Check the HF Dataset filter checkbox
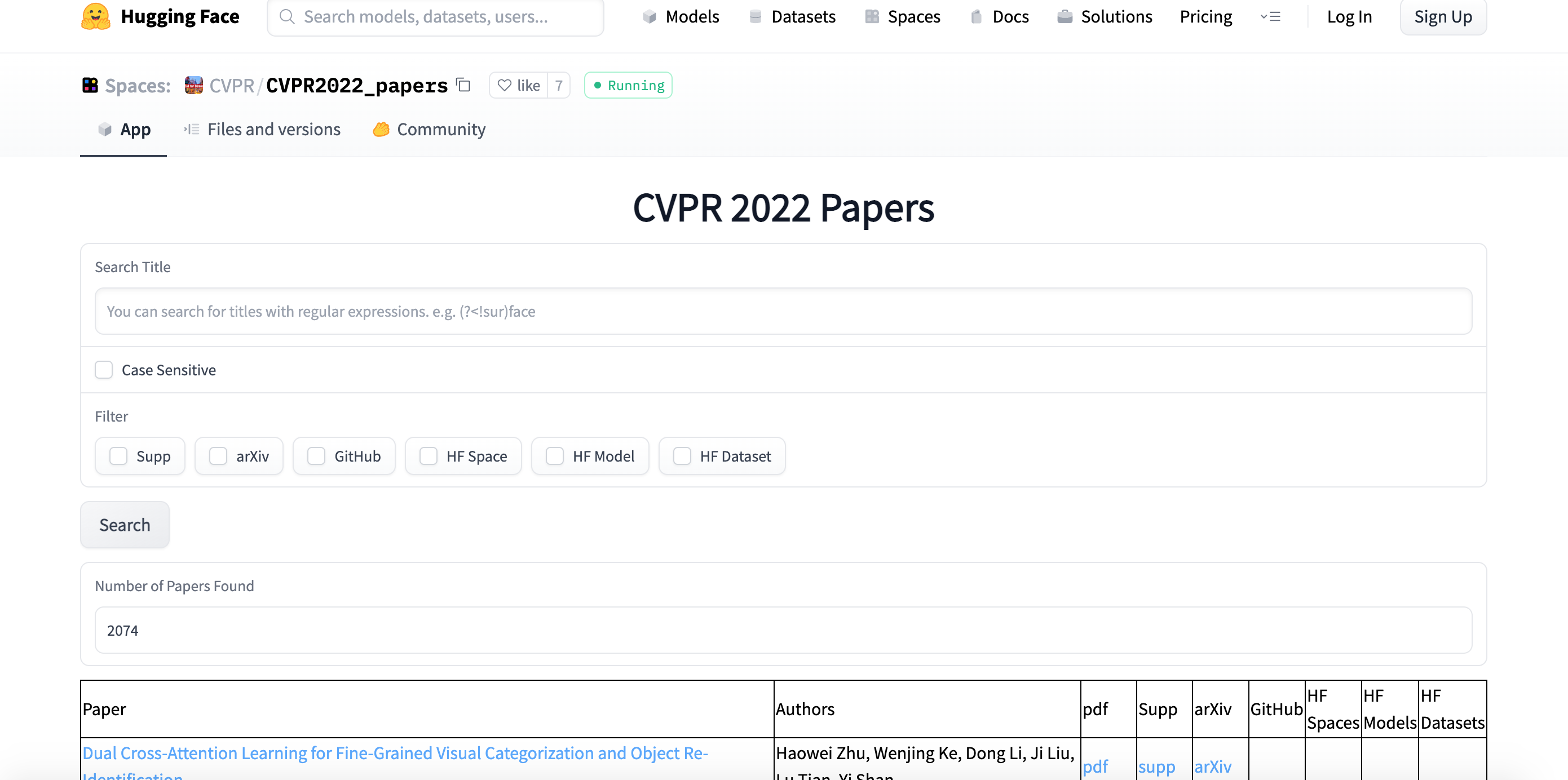 682,456
